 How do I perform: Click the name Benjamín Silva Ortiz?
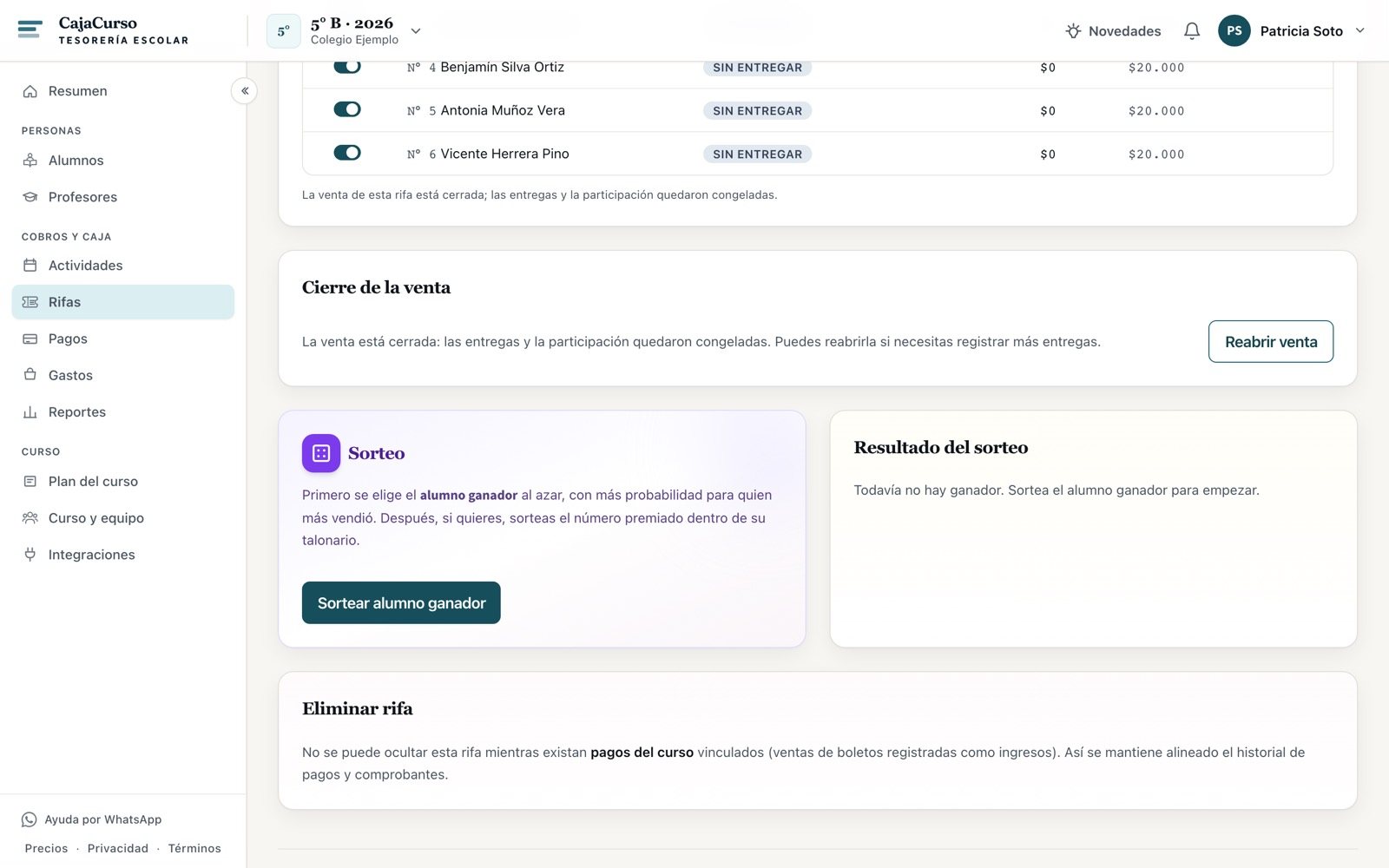coord(503,67)
